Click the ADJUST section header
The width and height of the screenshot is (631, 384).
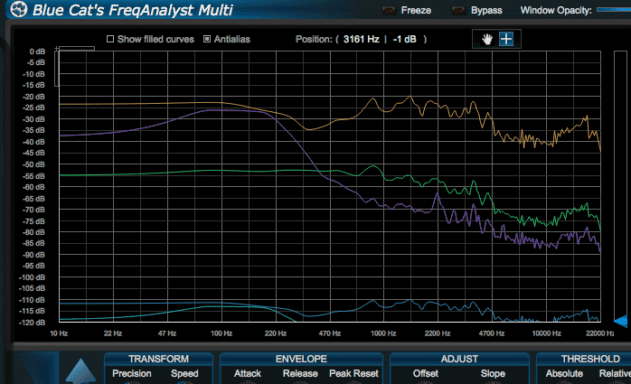(x=459, y=359)
